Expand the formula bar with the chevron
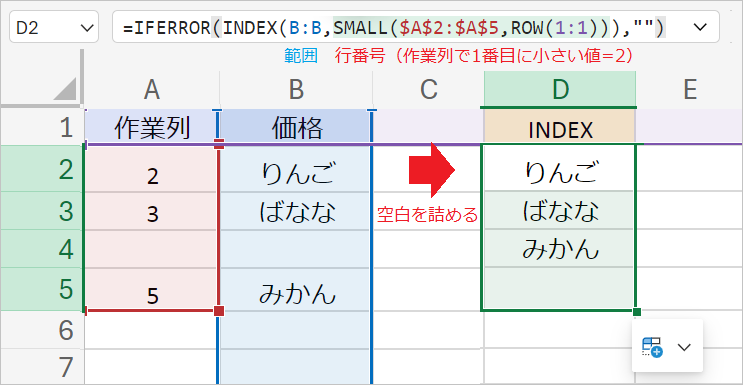The image size is (745, 386). coord(700,27)
